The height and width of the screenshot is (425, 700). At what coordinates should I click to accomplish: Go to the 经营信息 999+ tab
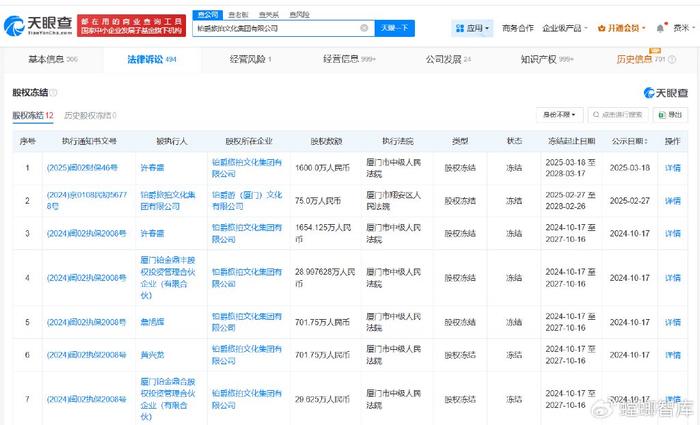(x=350, y=59)
